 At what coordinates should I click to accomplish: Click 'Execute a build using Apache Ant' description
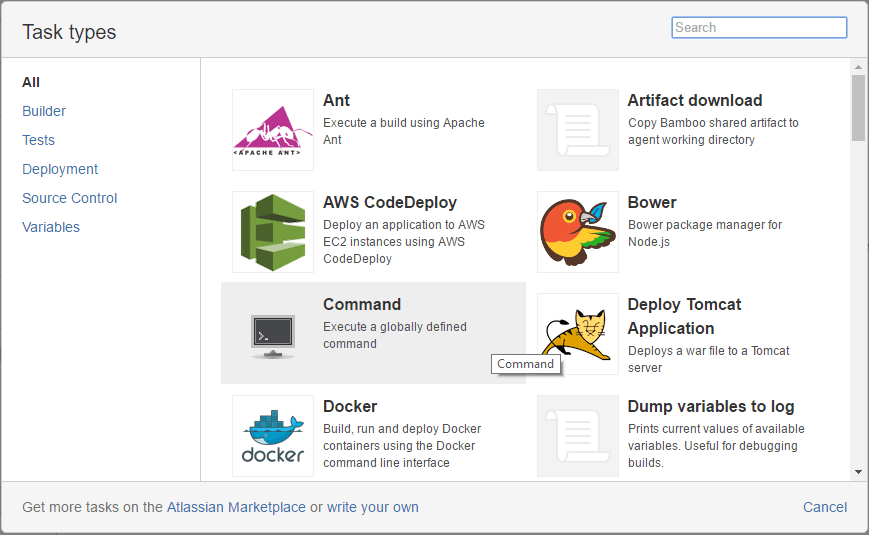click(404, 131)
